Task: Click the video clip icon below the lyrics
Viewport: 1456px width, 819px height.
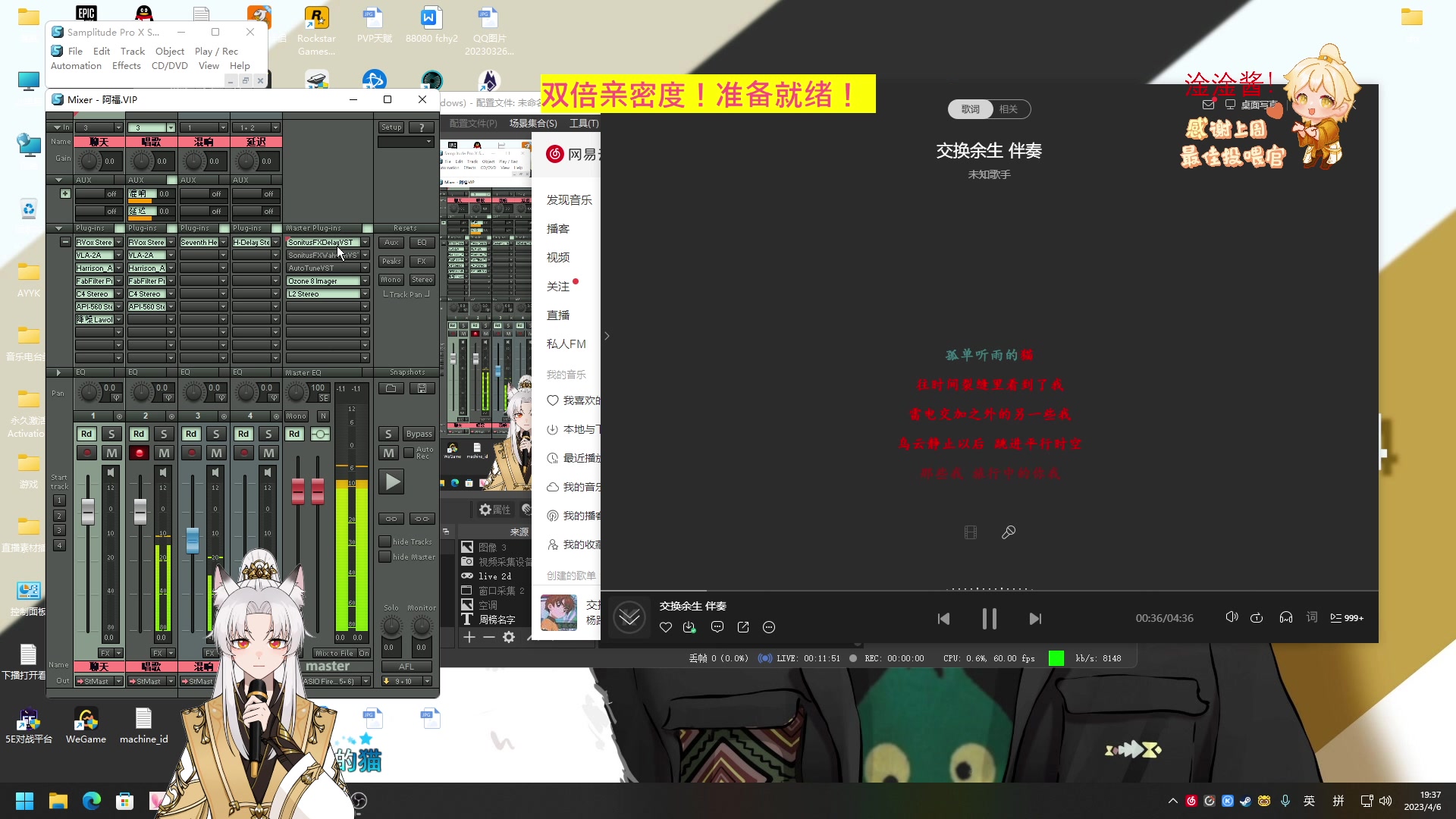Action: click(x=971, y=532)
